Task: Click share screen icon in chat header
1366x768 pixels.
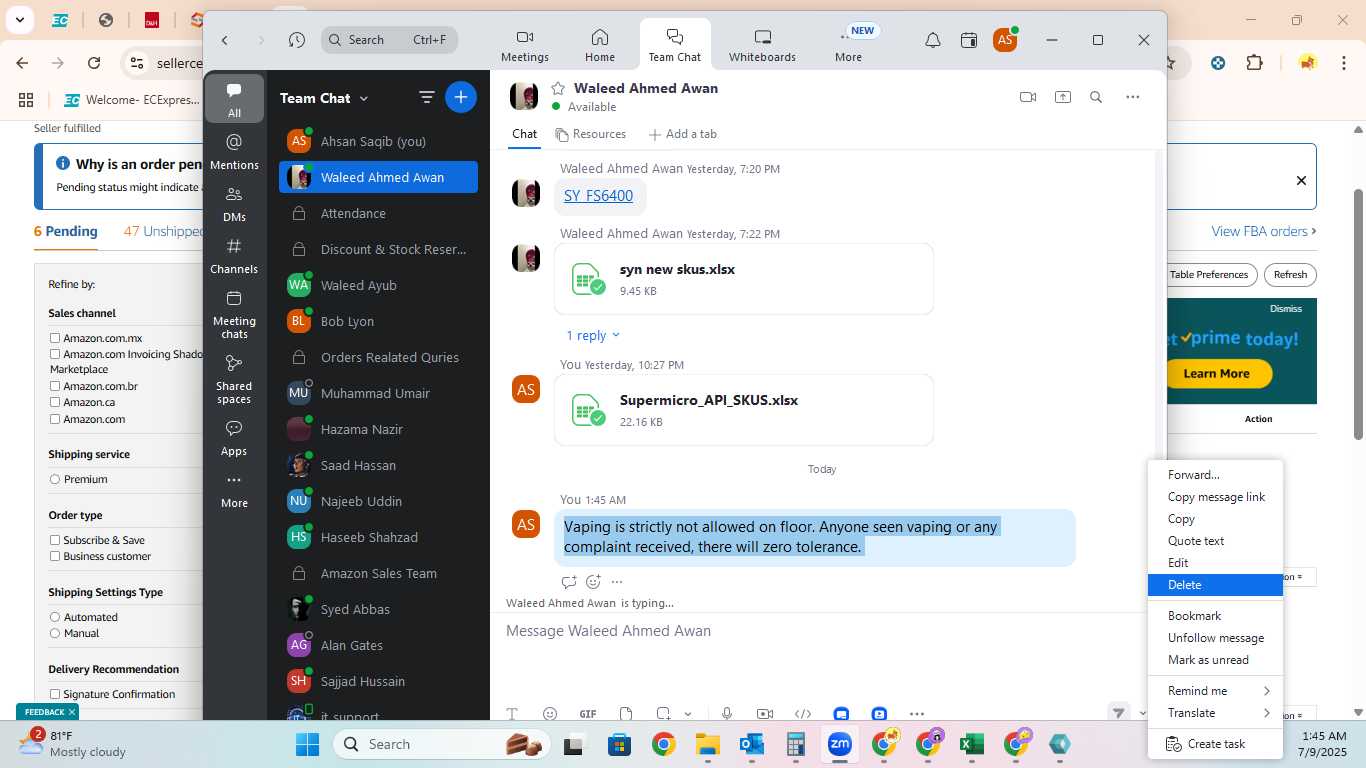Action: [1063, 97]
